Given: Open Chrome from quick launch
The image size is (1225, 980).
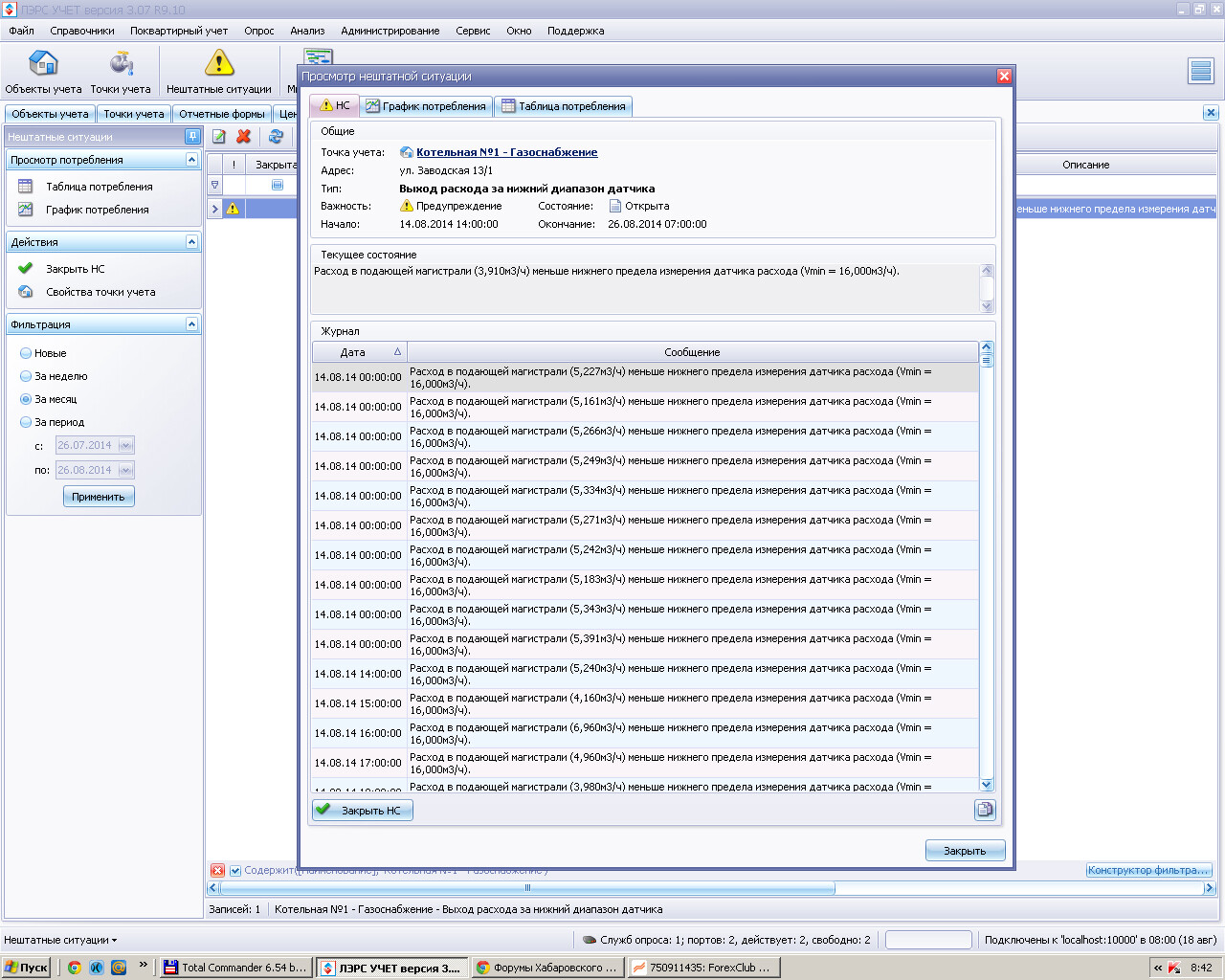Looking at the screenshot, I should tap(74, 968).
